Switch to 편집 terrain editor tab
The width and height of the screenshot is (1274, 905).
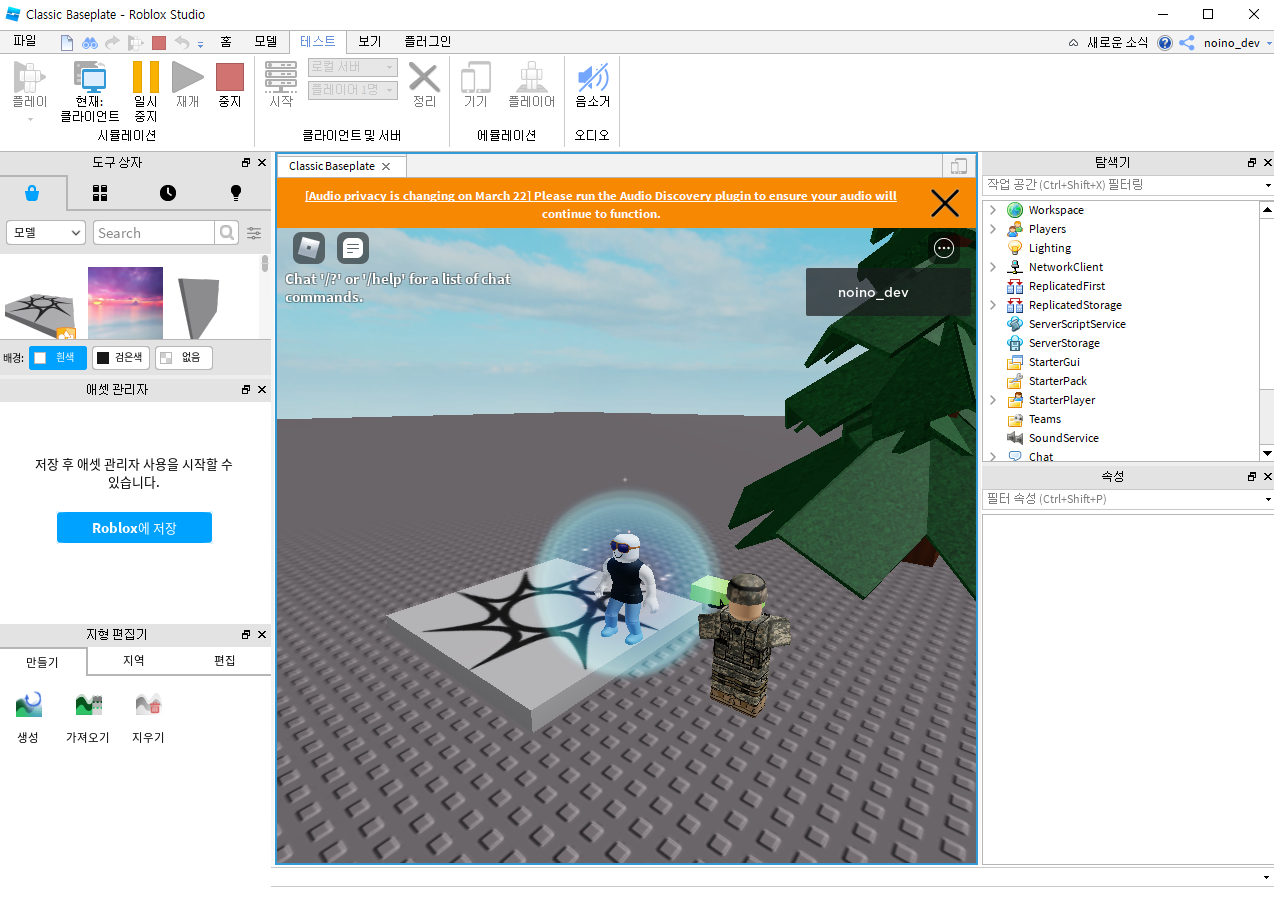(225, 660)
